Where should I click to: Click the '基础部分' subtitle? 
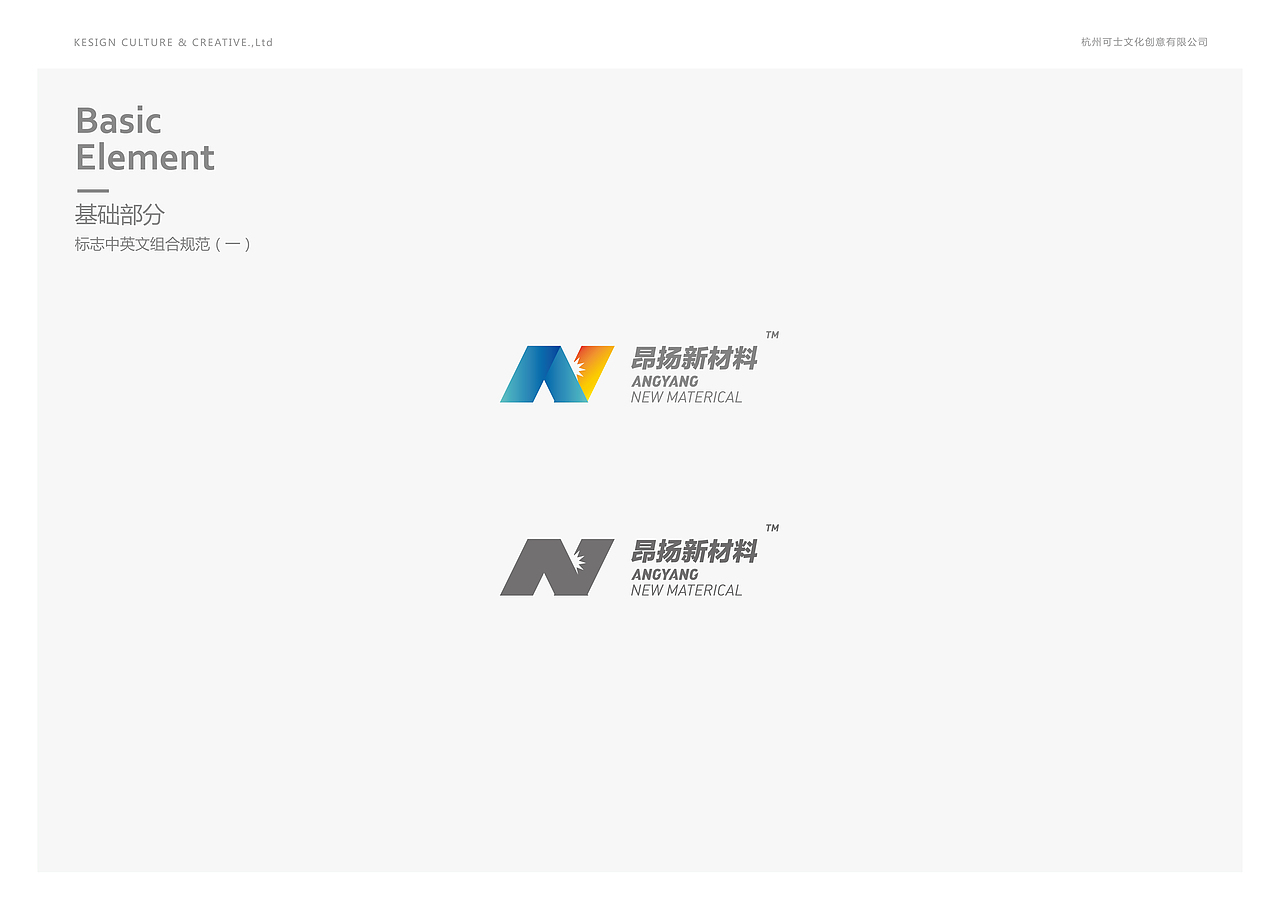tap(119, 214)
